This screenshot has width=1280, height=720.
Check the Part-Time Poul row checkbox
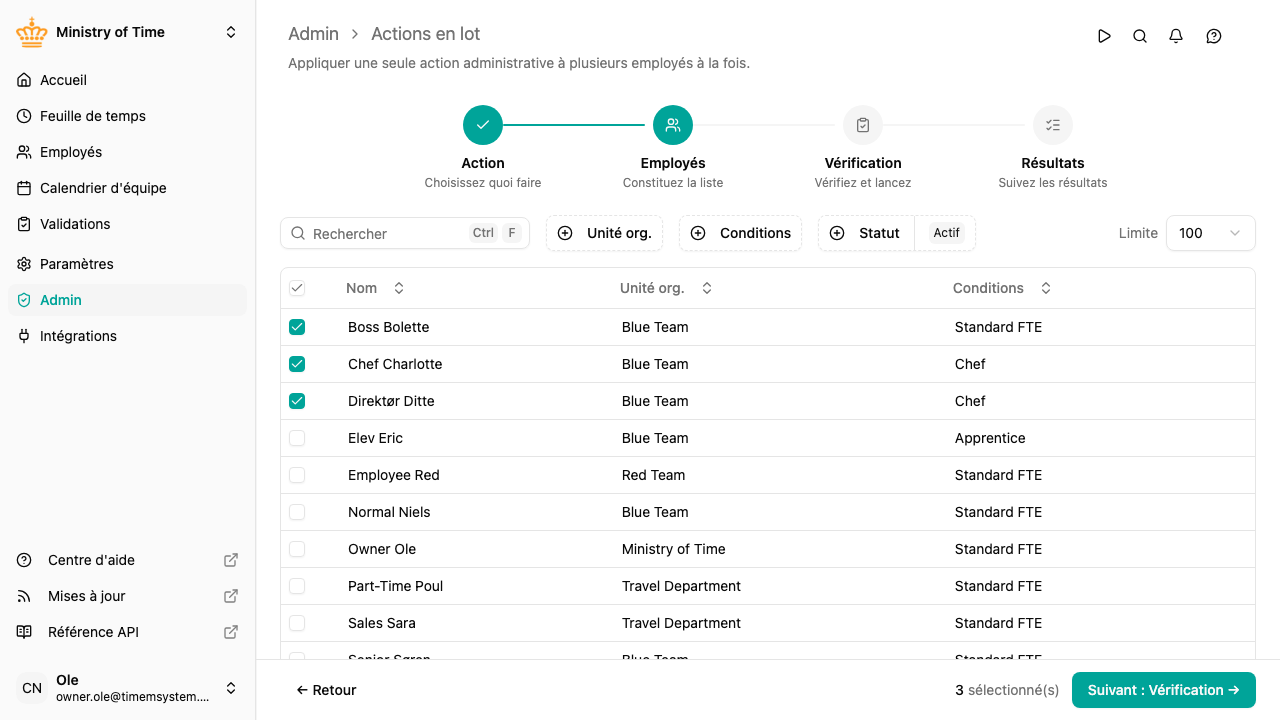point(297,586)
